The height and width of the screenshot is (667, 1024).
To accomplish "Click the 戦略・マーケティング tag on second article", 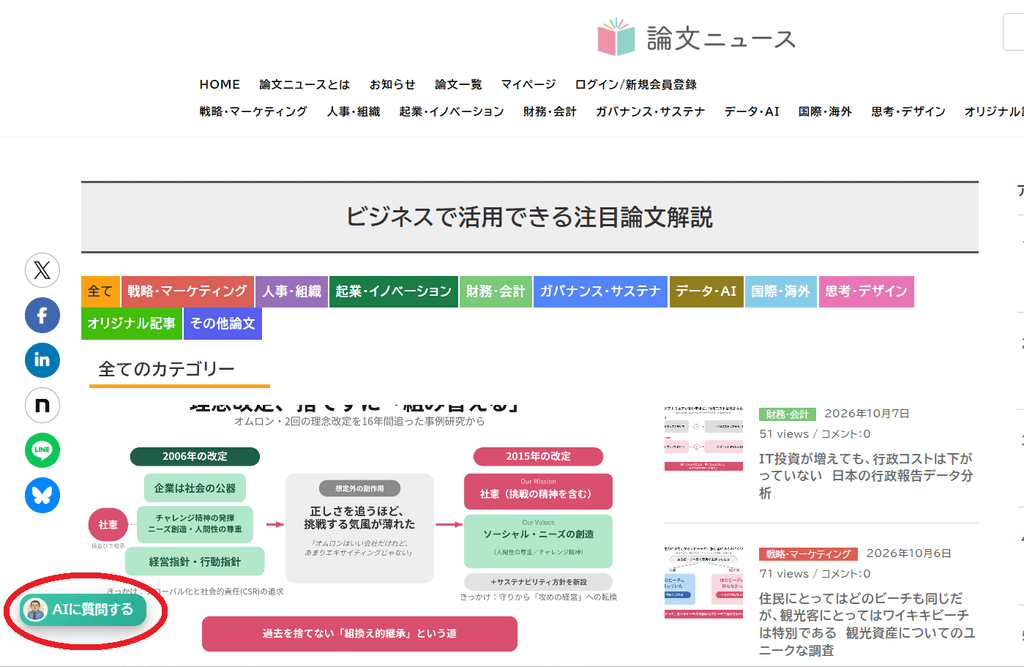I will (808, 554).
